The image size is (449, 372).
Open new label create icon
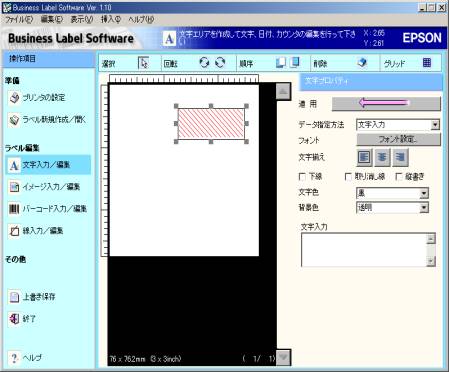pos(14,120)
